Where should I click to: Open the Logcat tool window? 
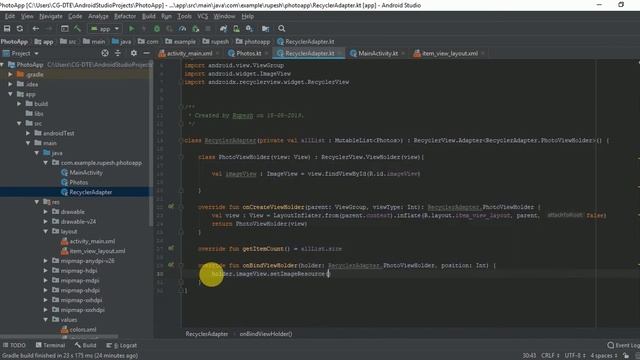(x=122, y=345)
